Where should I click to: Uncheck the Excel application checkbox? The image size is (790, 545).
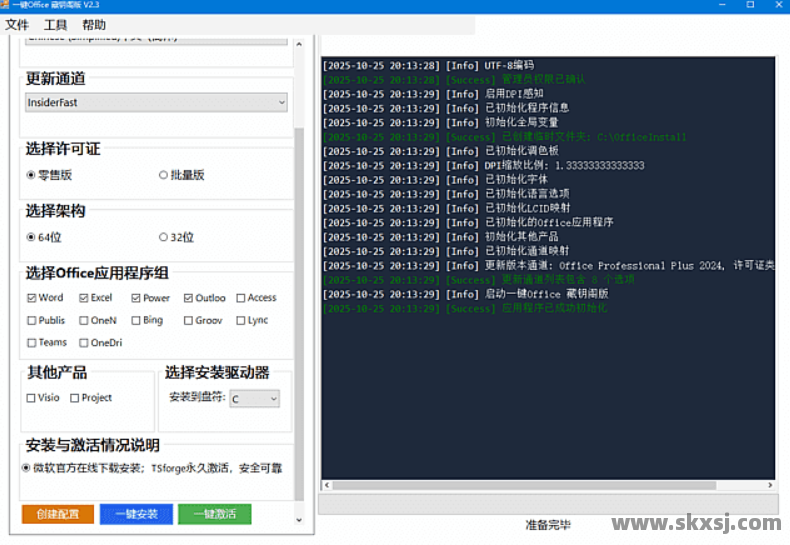point(84,298)
